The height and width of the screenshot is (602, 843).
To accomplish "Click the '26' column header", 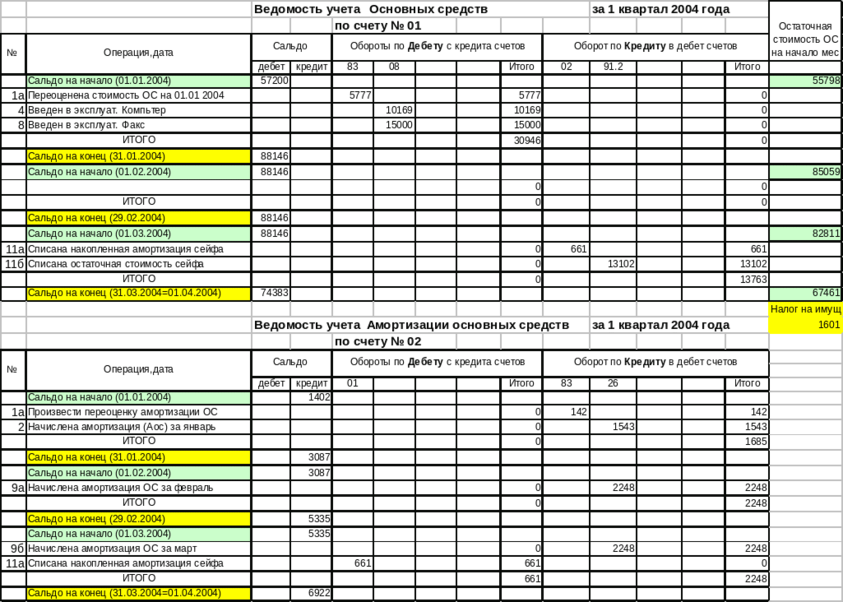I will pos(613,383).
